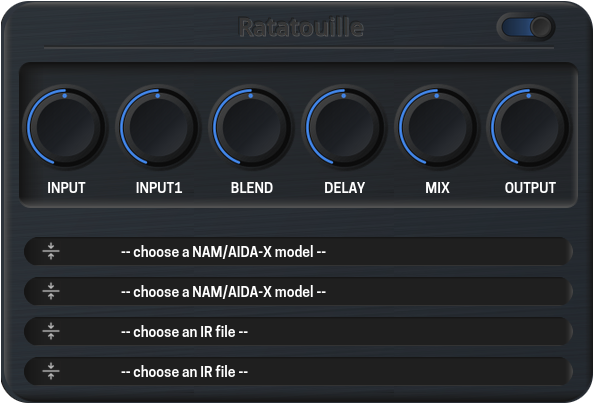
Task: Click the INPUT label text
Action: pyautogui.click(x=66, y=188)
